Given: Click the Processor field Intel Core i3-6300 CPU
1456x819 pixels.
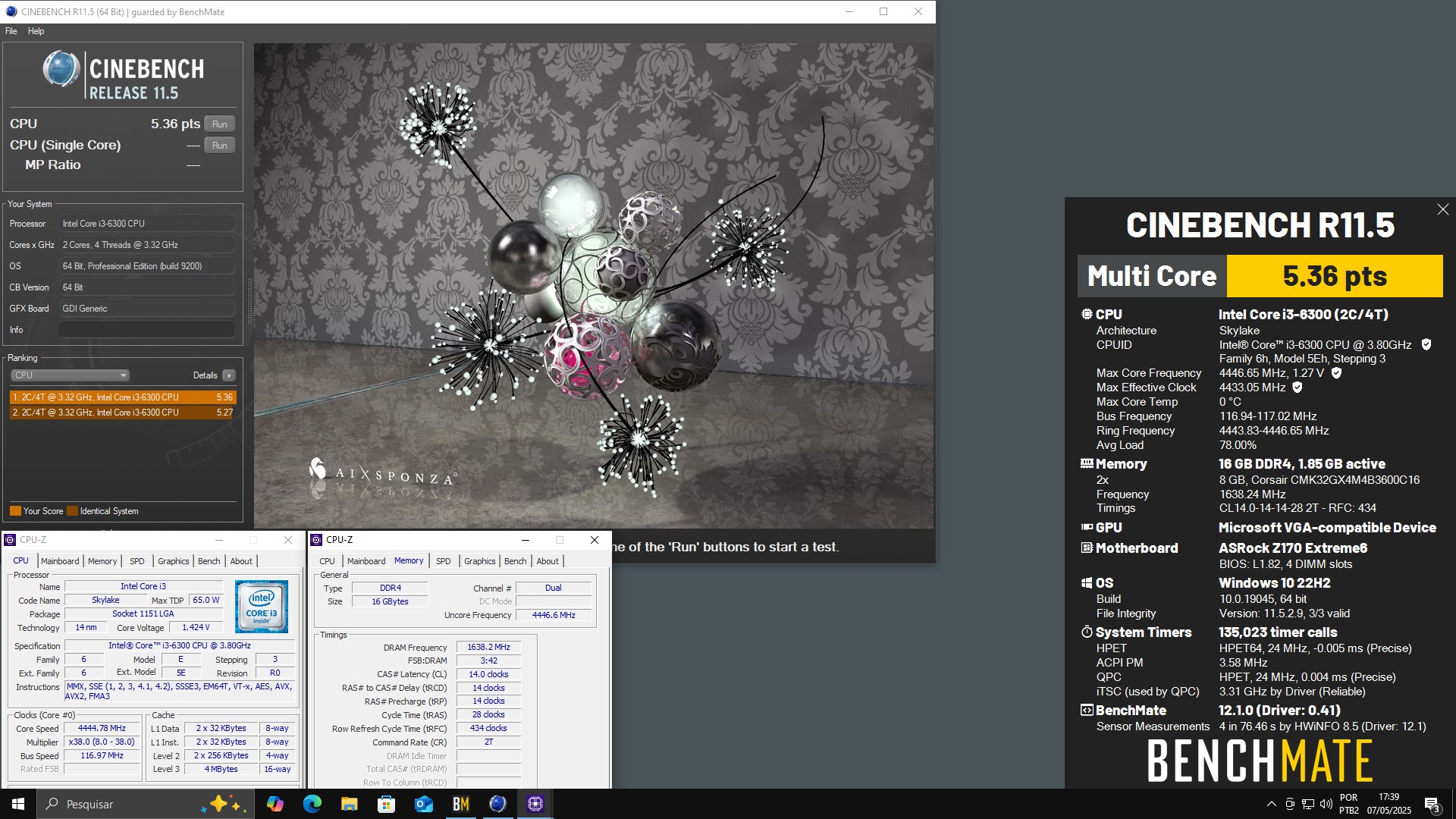Looking at the screenshot, I should coord(146,224).
